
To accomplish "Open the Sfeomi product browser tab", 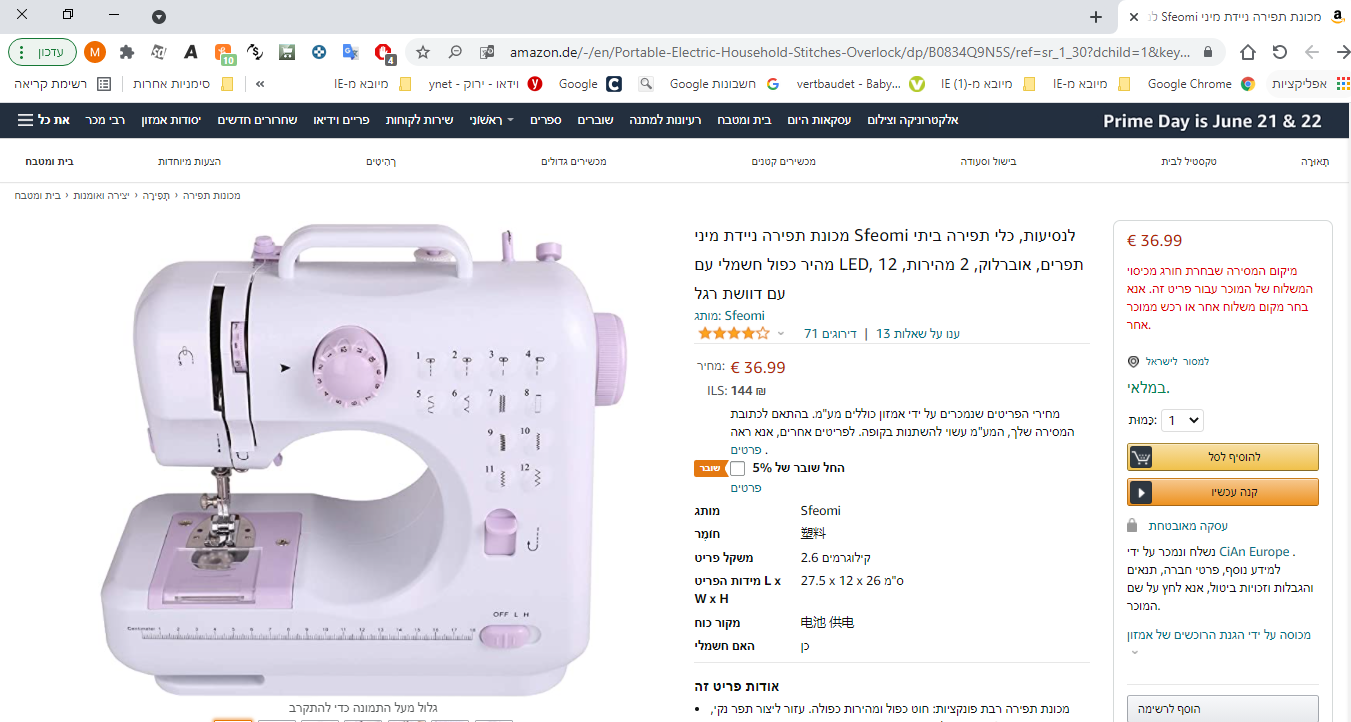I will point(1240,16).
